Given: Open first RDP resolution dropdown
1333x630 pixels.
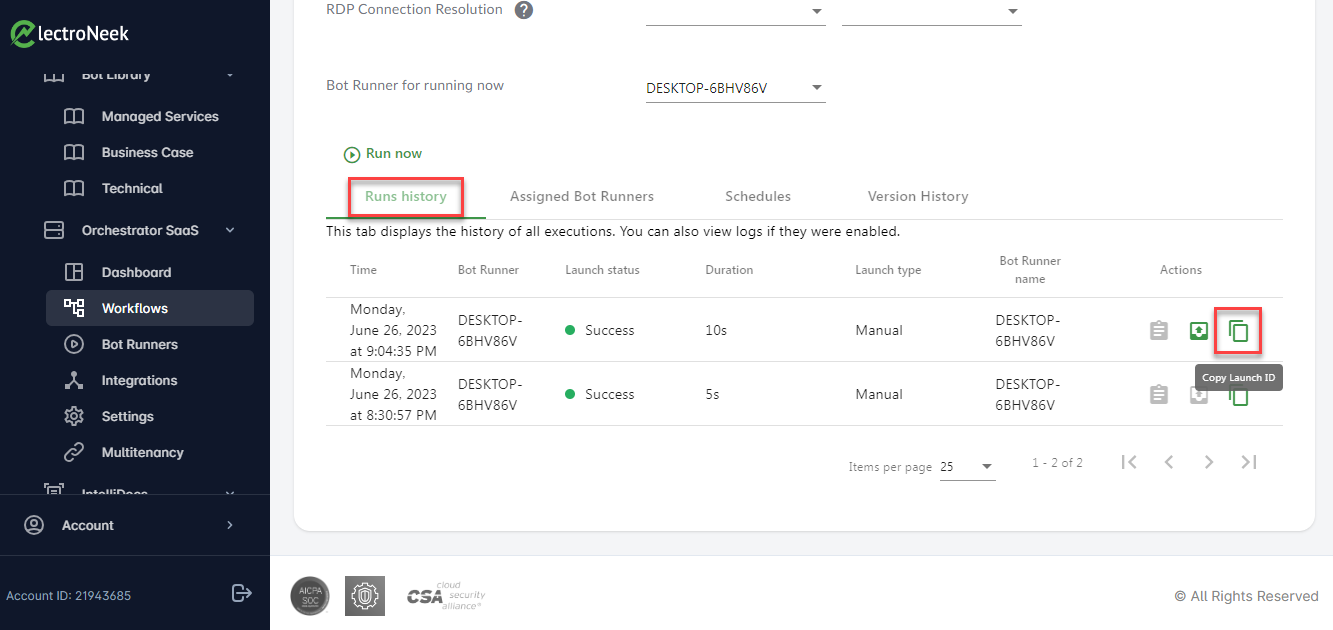Looking at the screenshot, I should click(x=736, y=12).
